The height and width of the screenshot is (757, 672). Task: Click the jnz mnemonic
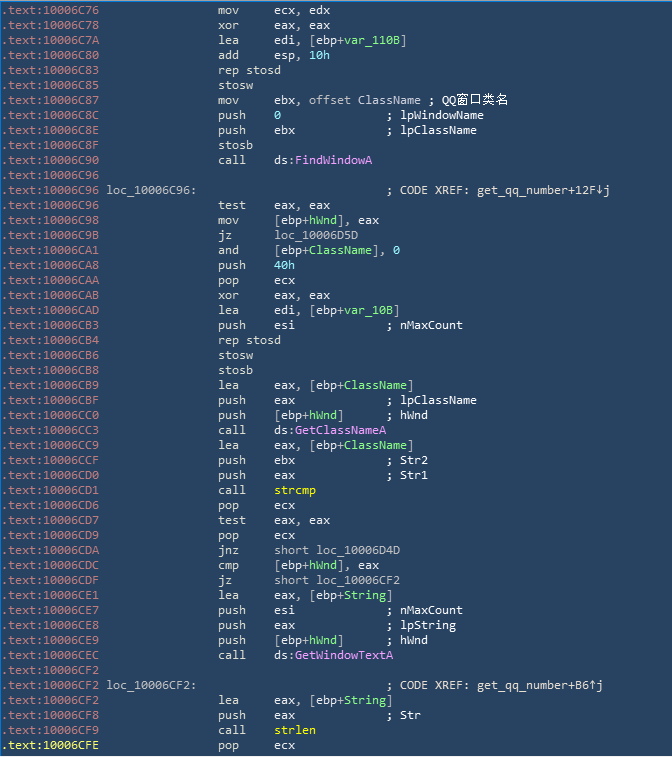pyautogui.click(x=228, y=550)
